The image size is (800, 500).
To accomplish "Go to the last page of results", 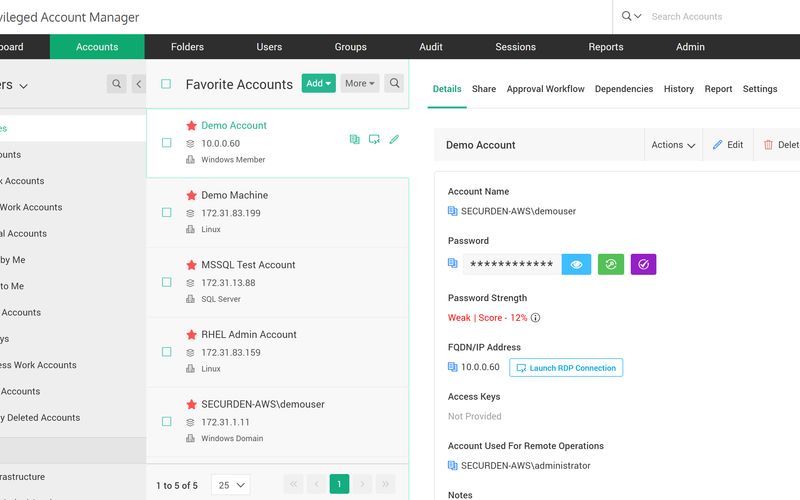I will coord(385,484).
